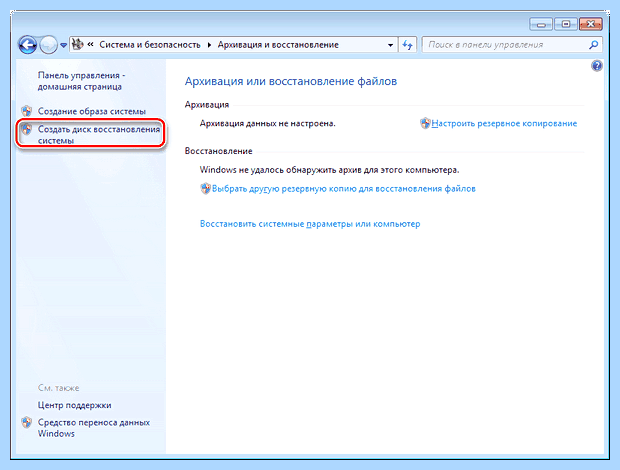Screen dimensions: 620x470
Task: Open 'Создание образа системы' link
Action: tap(92, 111)
